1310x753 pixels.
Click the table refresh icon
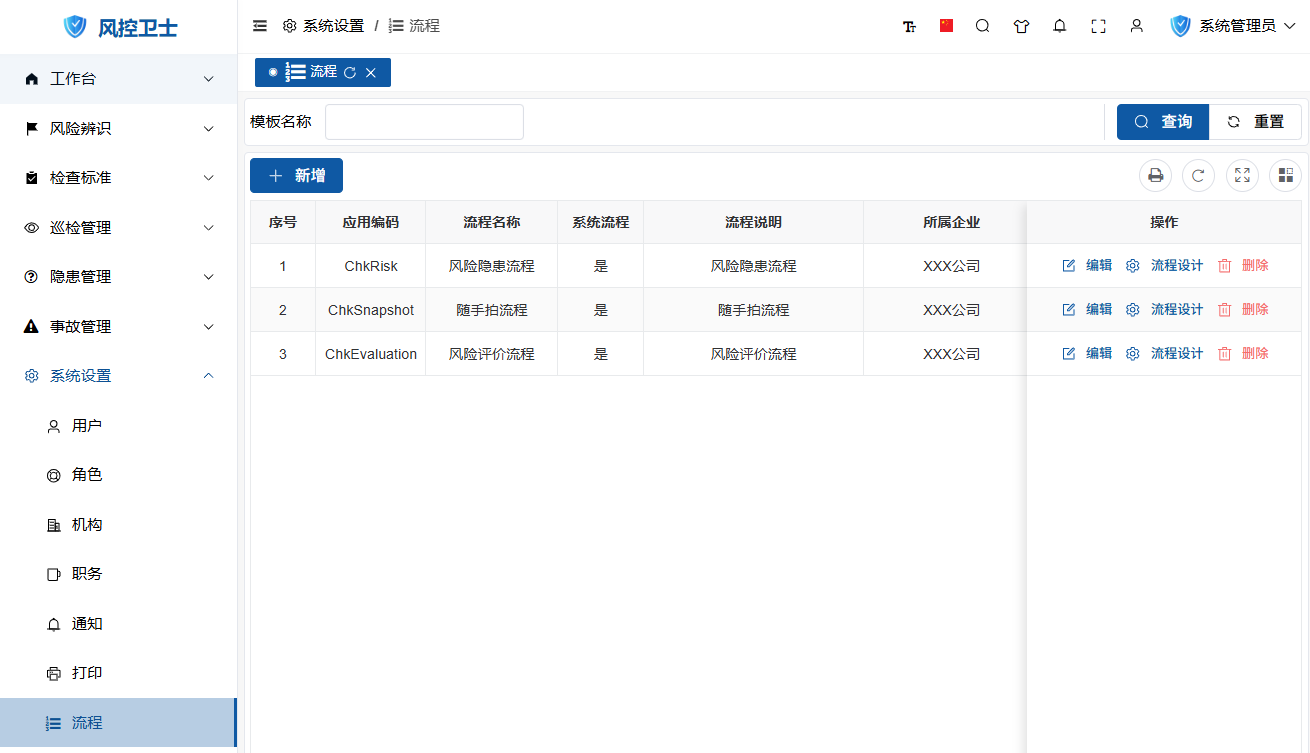coord(1198,176)
